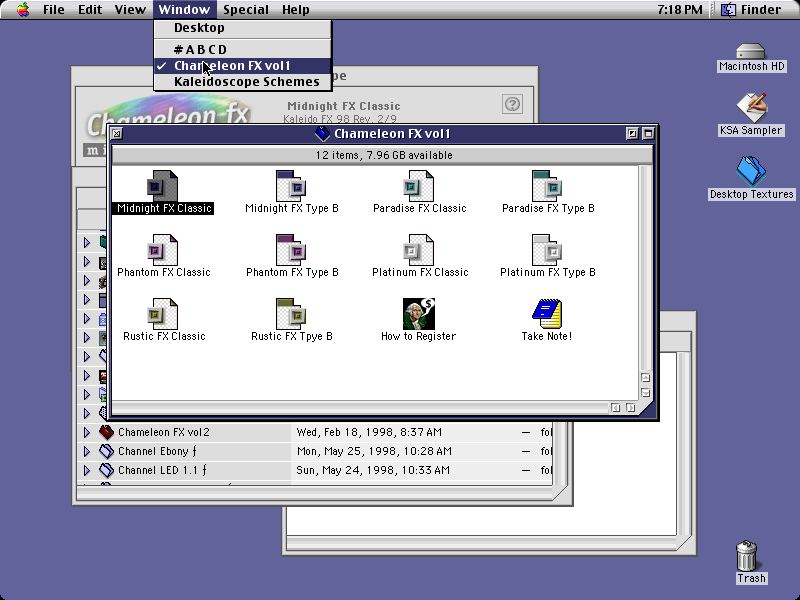Expand the Chameleon FX vol2 folder

click(x=87, y=433)
